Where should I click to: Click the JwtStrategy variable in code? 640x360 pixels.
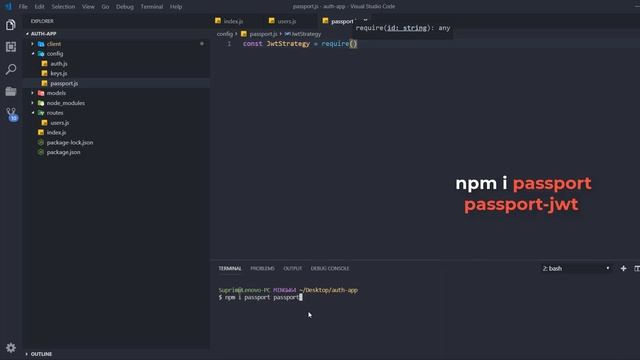tap(288, 44)
